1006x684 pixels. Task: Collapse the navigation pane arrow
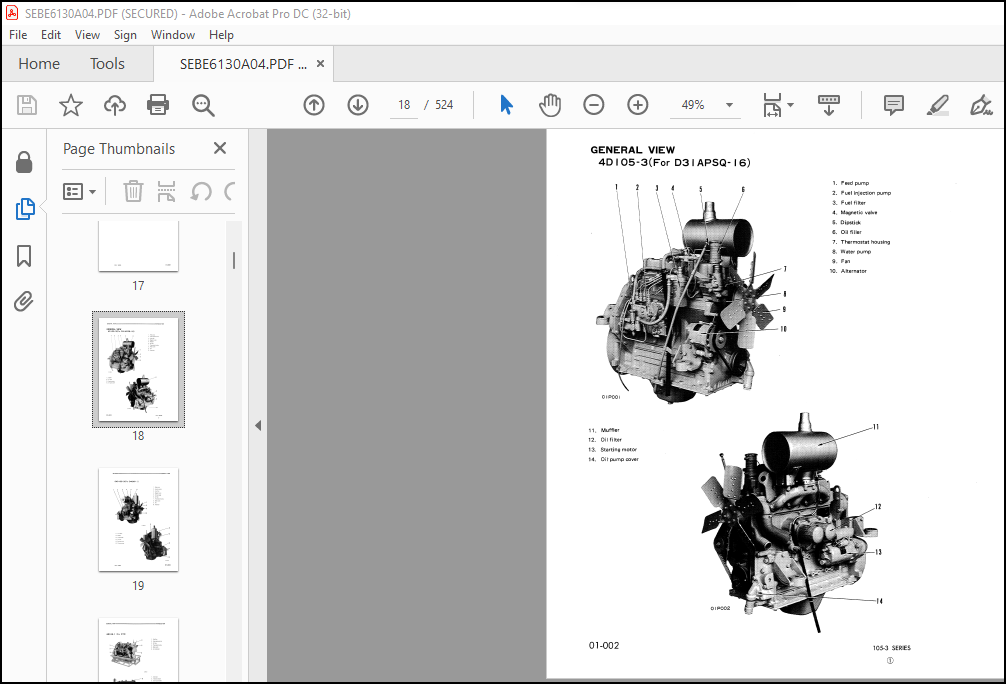click(258, 425)
